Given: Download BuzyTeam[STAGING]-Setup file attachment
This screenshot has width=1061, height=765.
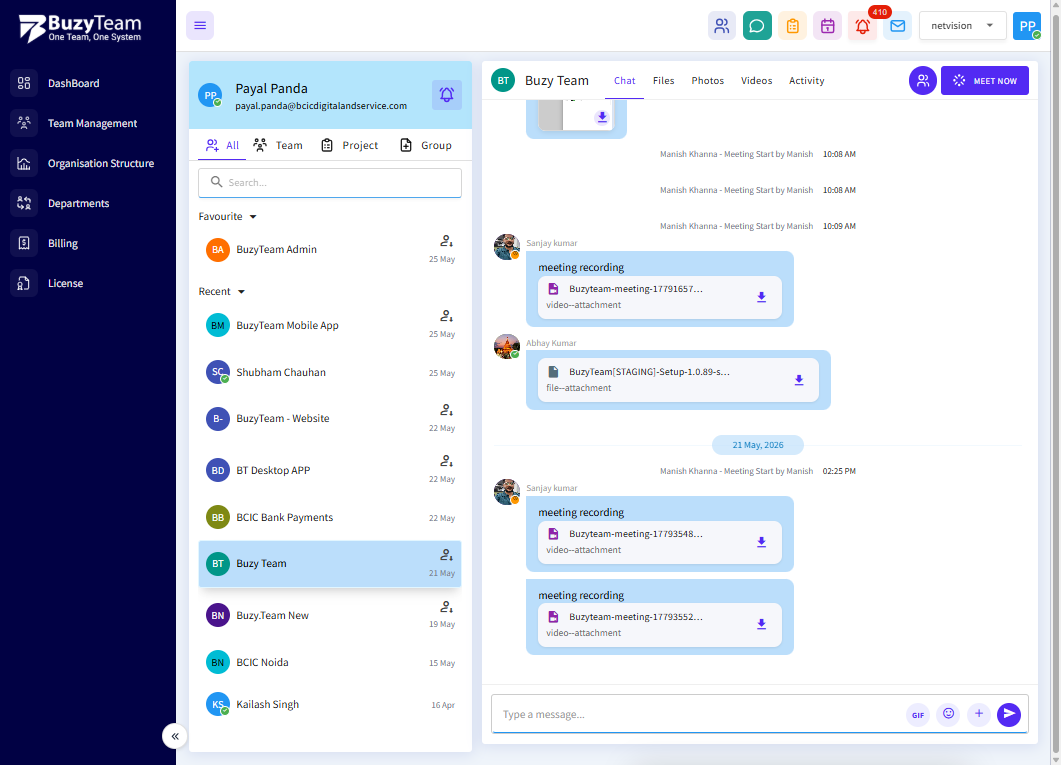Looking at the screenshot, I should coord(798,380).
